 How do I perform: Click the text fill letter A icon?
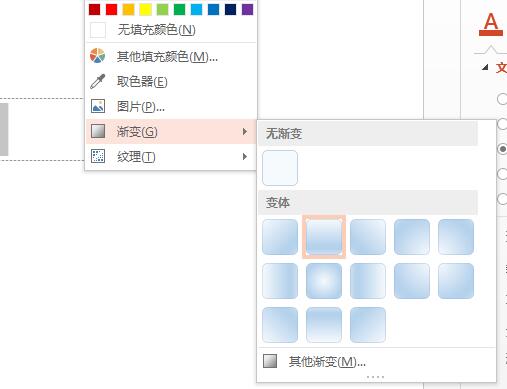coord(491,24)
